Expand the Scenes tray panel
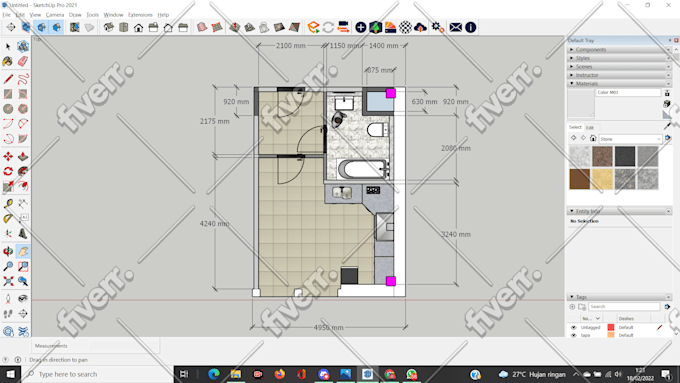The image size is (680, 383). point(619,66)
